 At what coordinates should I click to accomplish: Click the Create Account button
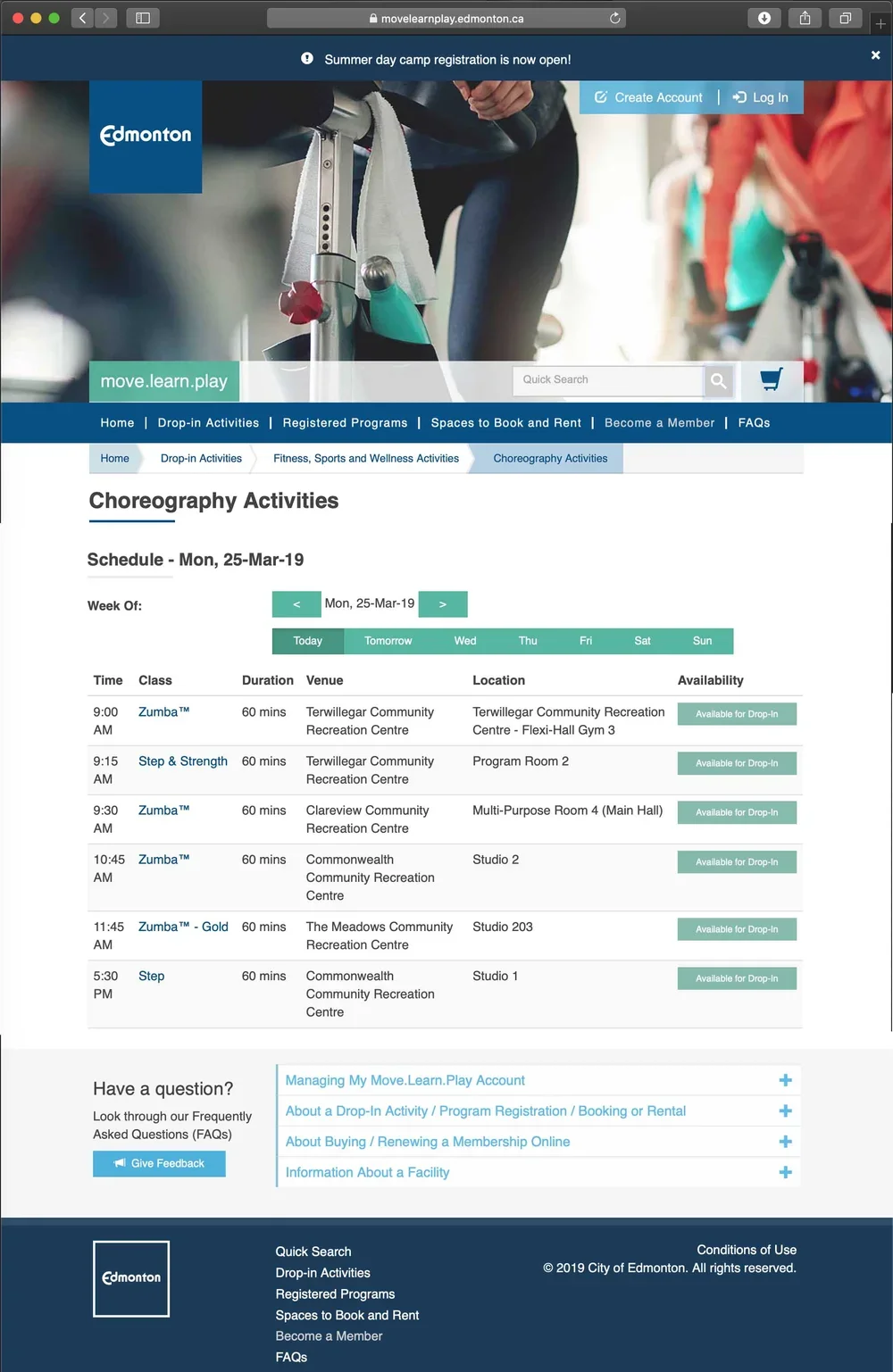pyautogui.click(x=649, y=97)
